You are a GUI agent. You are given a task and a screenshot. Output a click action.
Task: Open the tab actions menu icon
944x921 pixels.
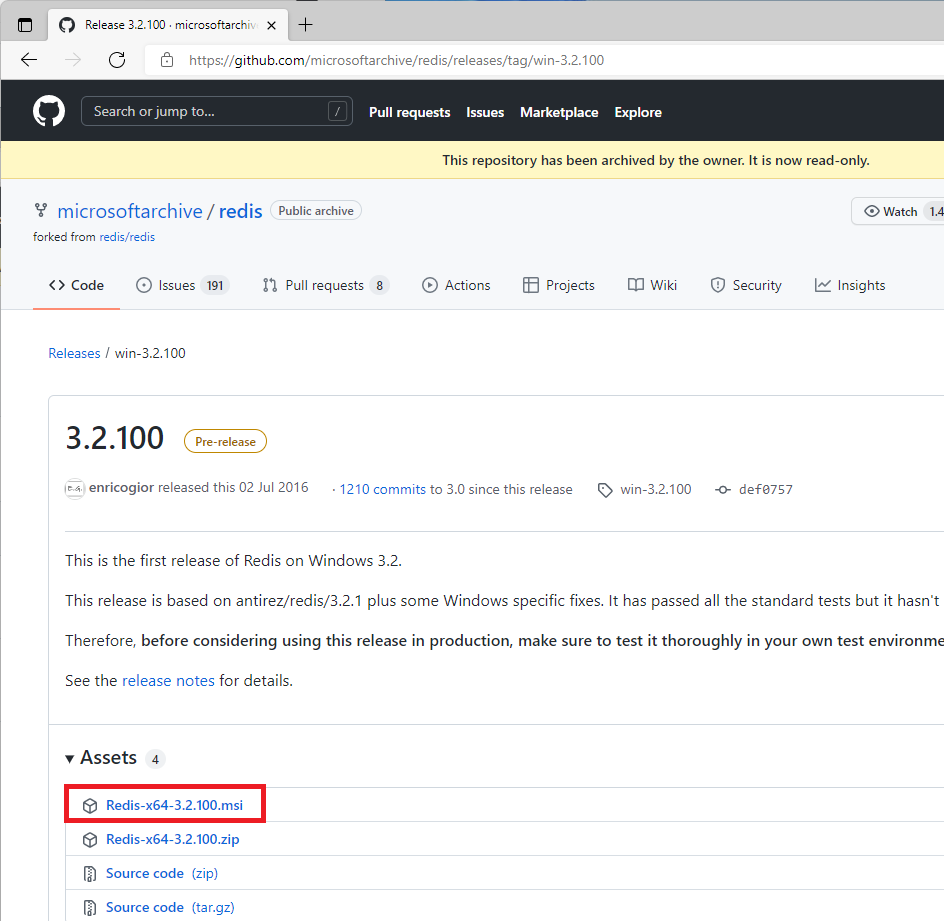25,25
